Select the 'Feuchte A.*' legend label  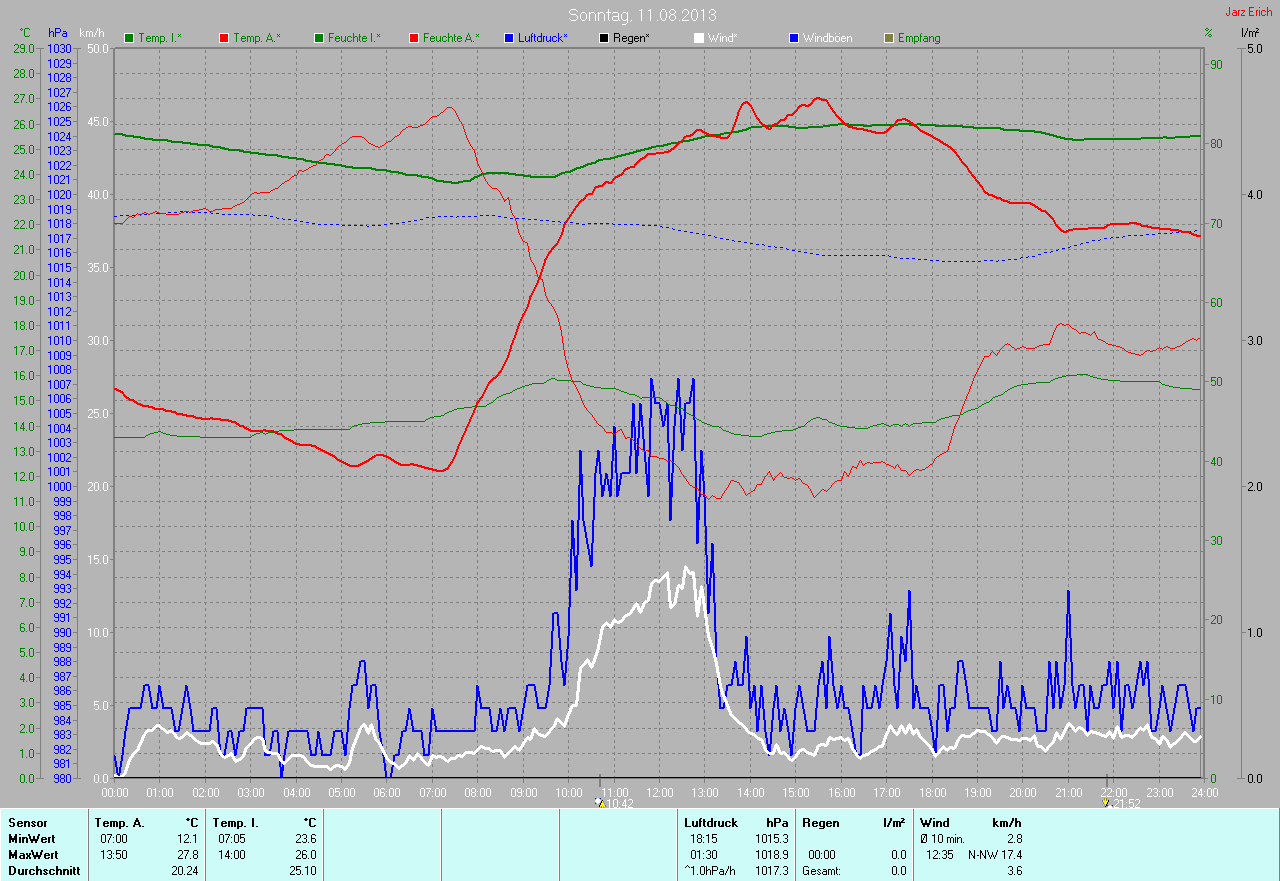(451, 38)
